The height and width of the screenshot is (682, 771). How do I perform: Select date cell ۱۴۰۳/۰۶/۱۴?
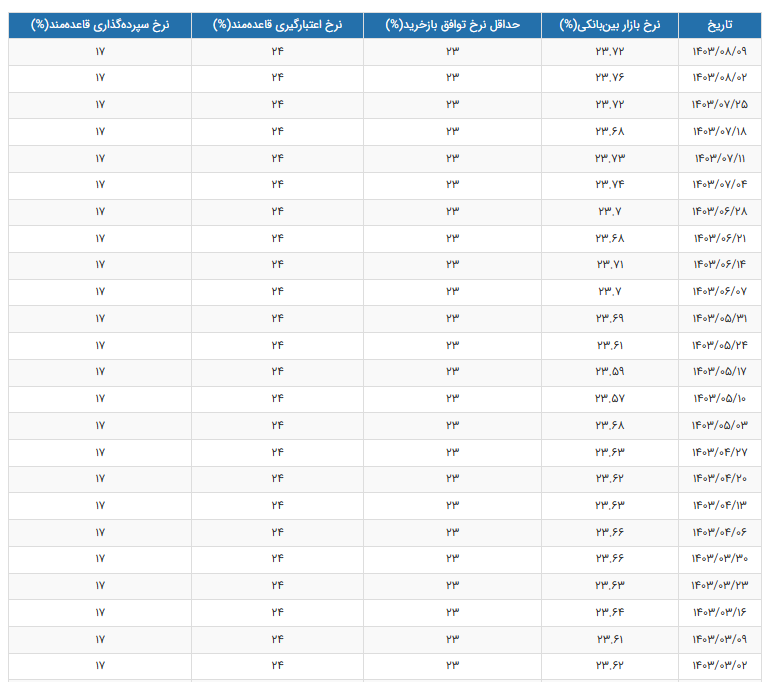(719, 265)
